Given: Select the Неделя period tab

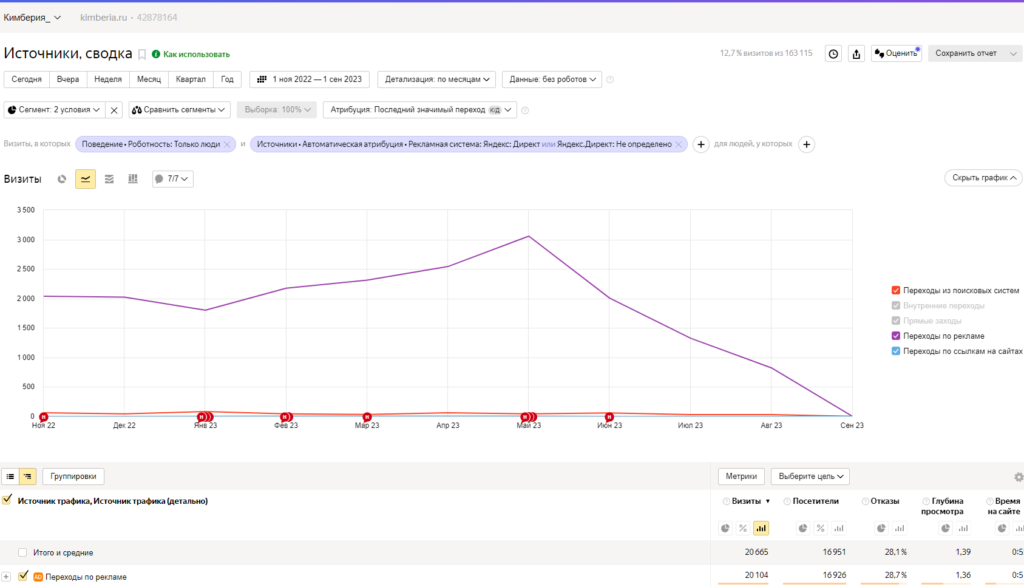Looking at the screenshot, I should (108, 80).
